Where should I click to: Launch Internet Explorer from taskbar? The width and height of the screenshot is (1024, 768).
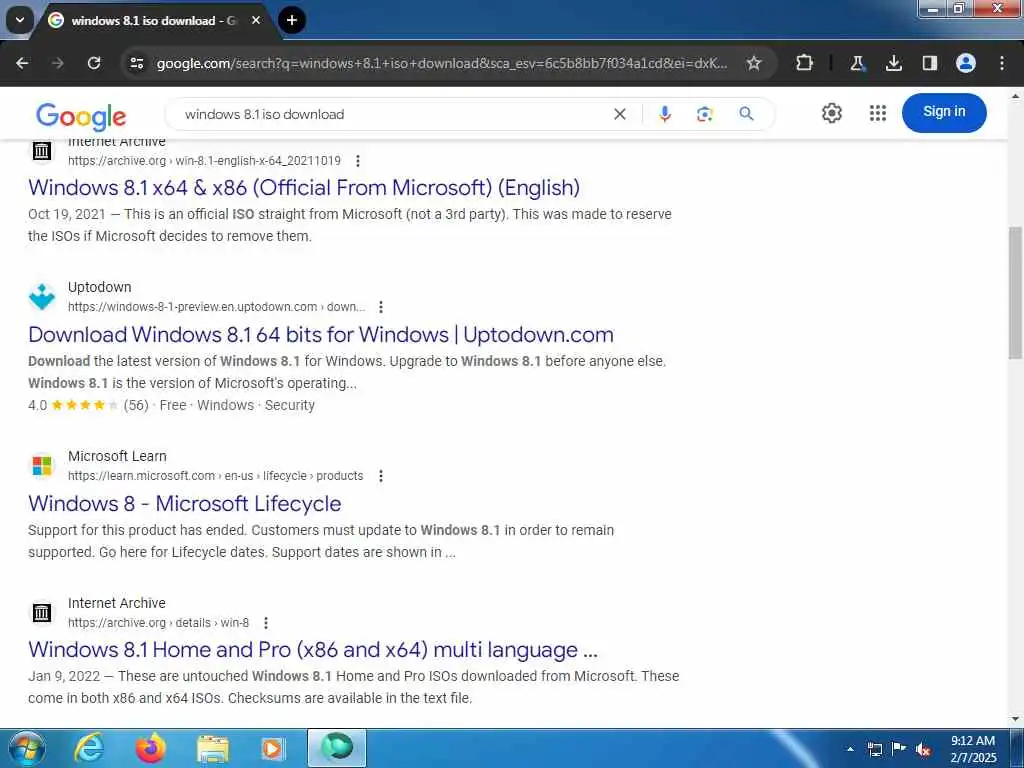click(88, 748)
